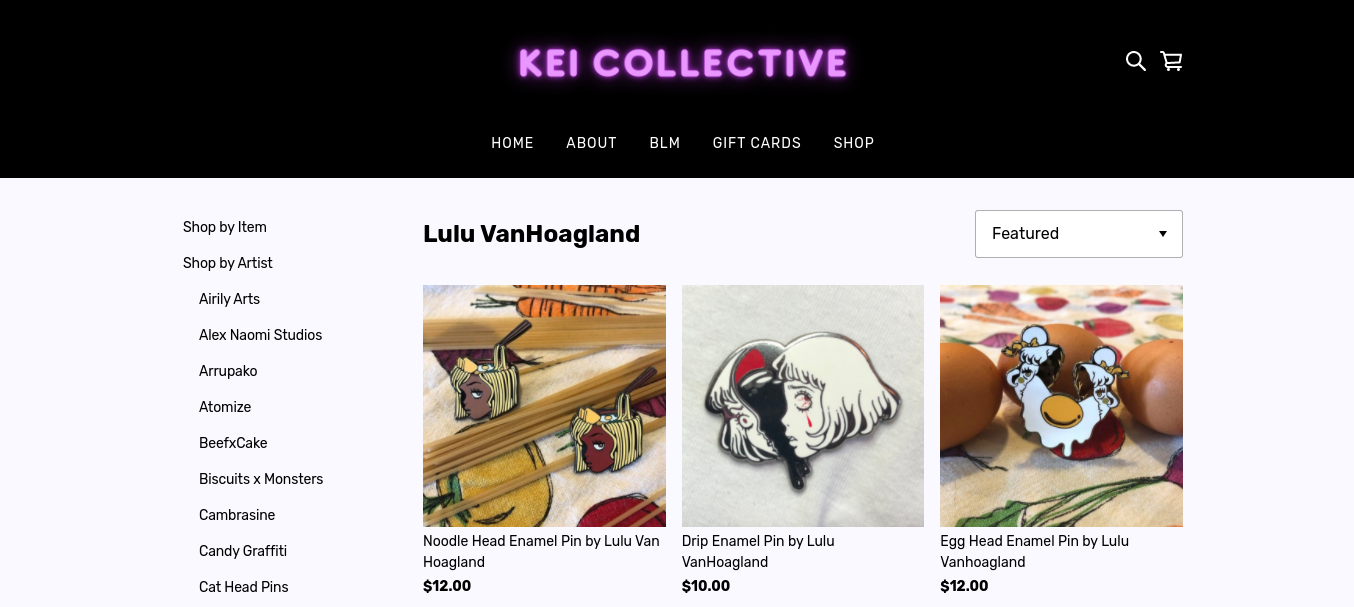
Task: Open Alex Naomi Studios collection
Action: pos(260,335)
